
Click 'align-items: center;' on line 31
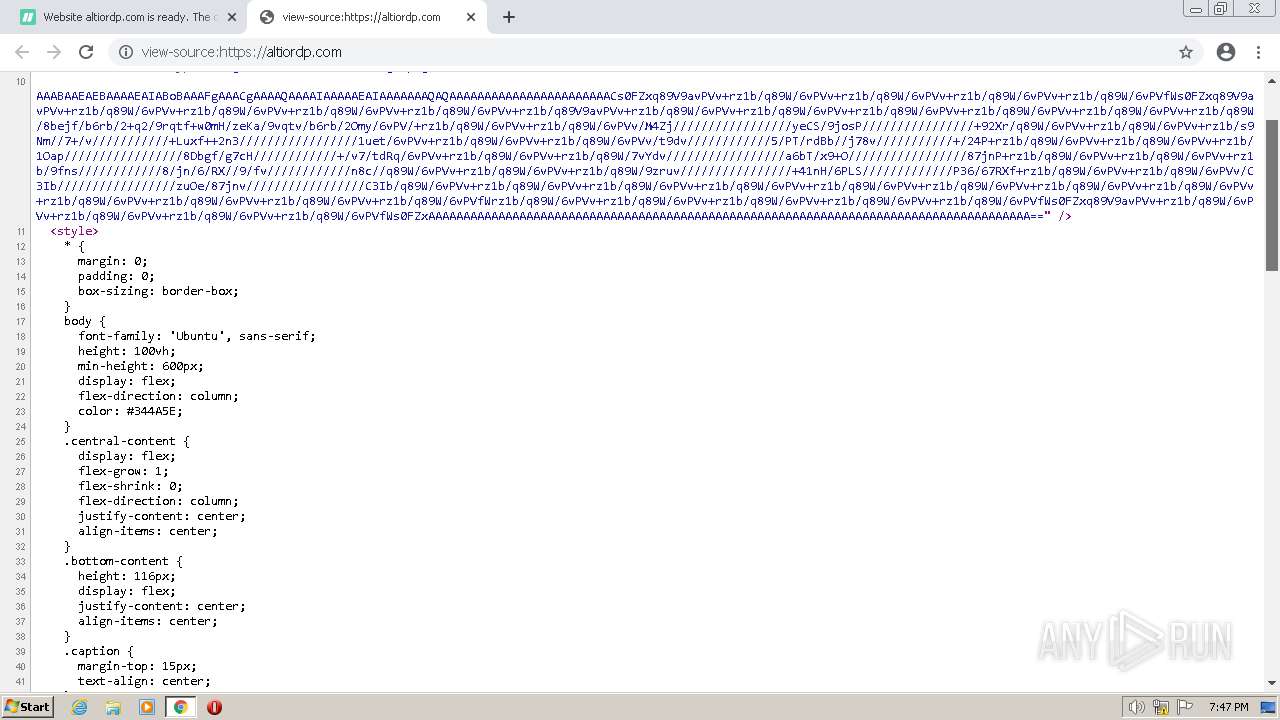point(147,531)
